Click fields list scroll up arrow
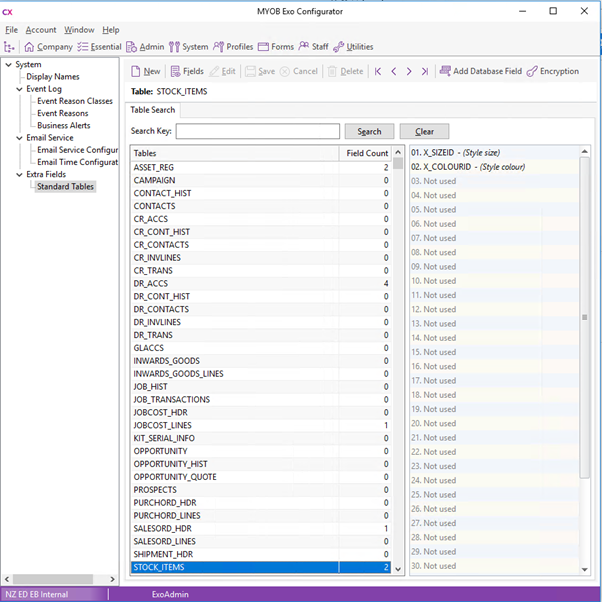The height and width of the screenshot is (602, 602). tap(585, 152)
